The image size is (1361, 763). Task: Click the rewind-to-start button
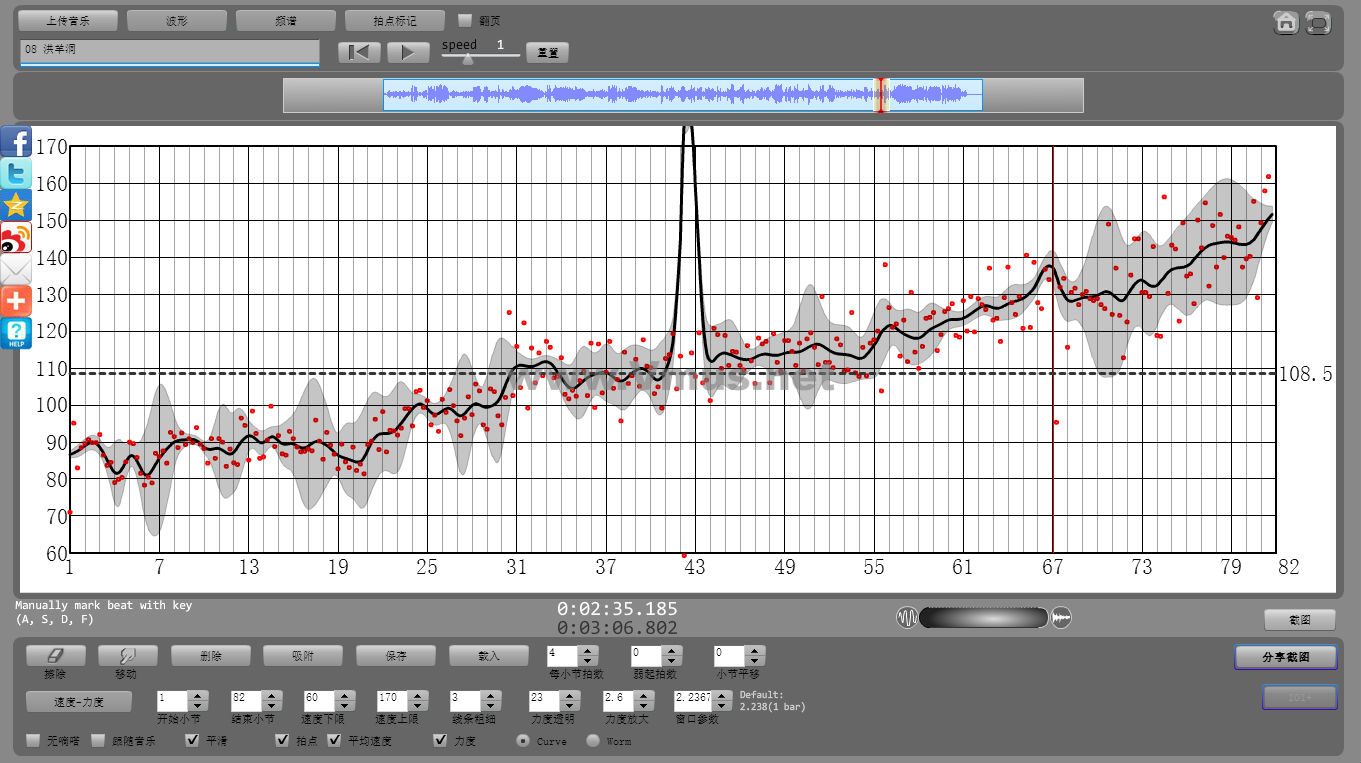[359, 52]
